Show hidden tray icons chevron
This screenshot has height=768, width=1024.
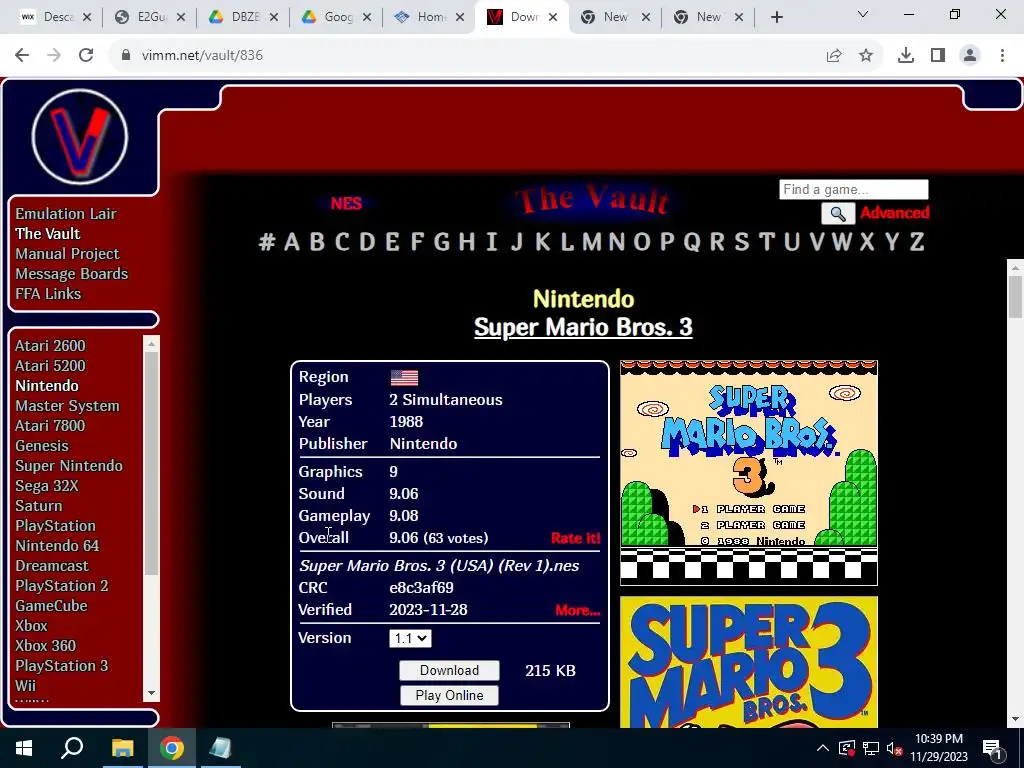click(823, 748)
